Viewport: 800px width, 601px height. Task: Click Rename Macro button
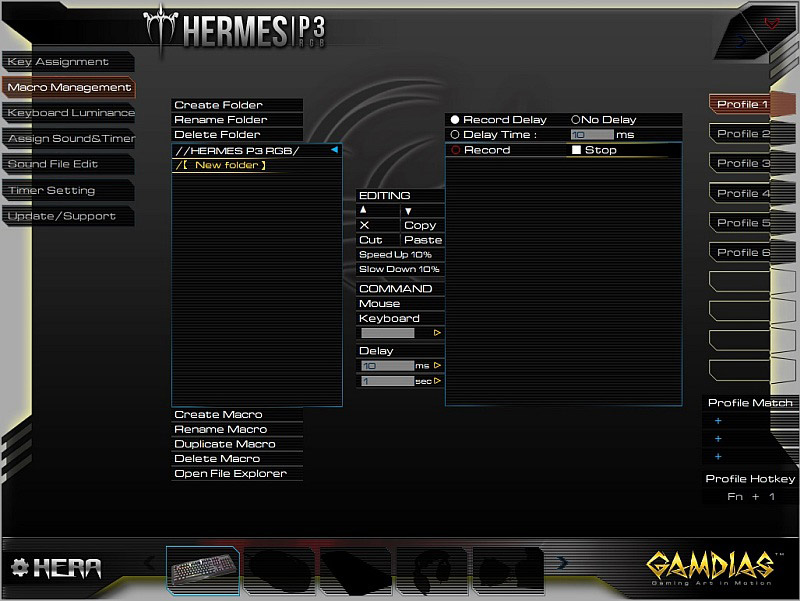[237, 429]
